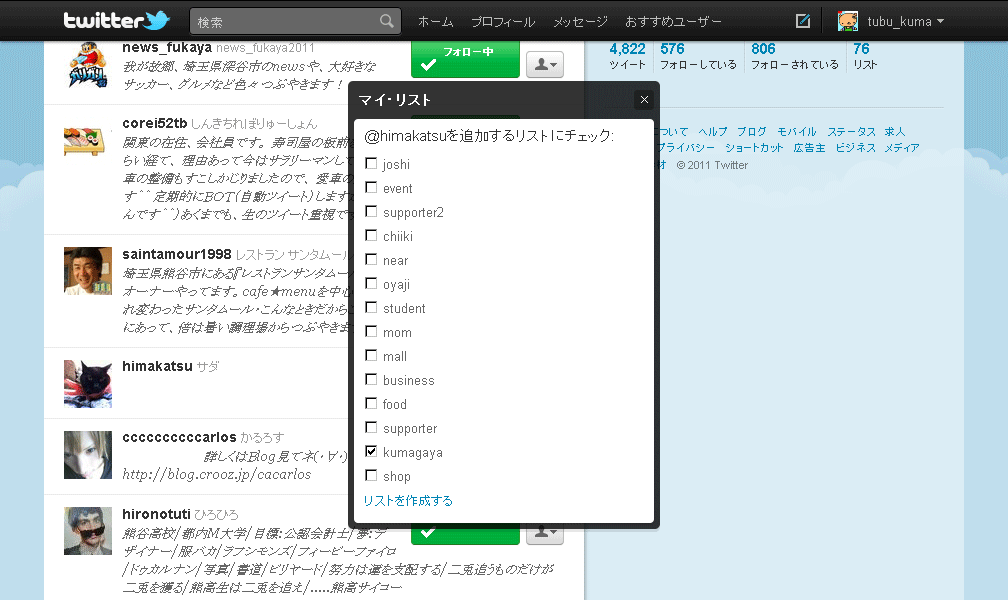Open the saintamour1998 username link
Screen dimensions: 1008x600
pos(176,254)
